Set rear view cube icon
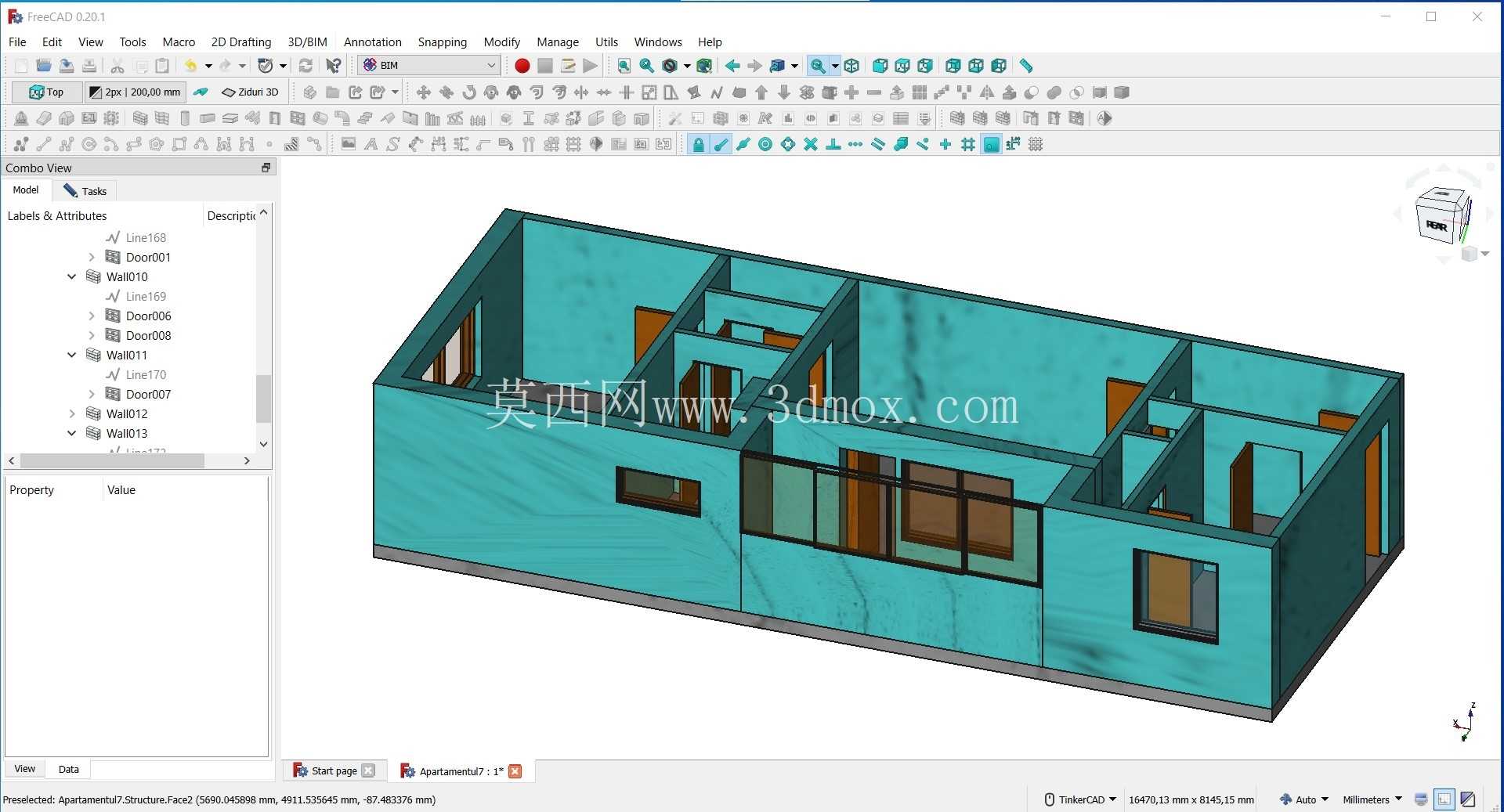1504x812 pixels. coord(953,66)
